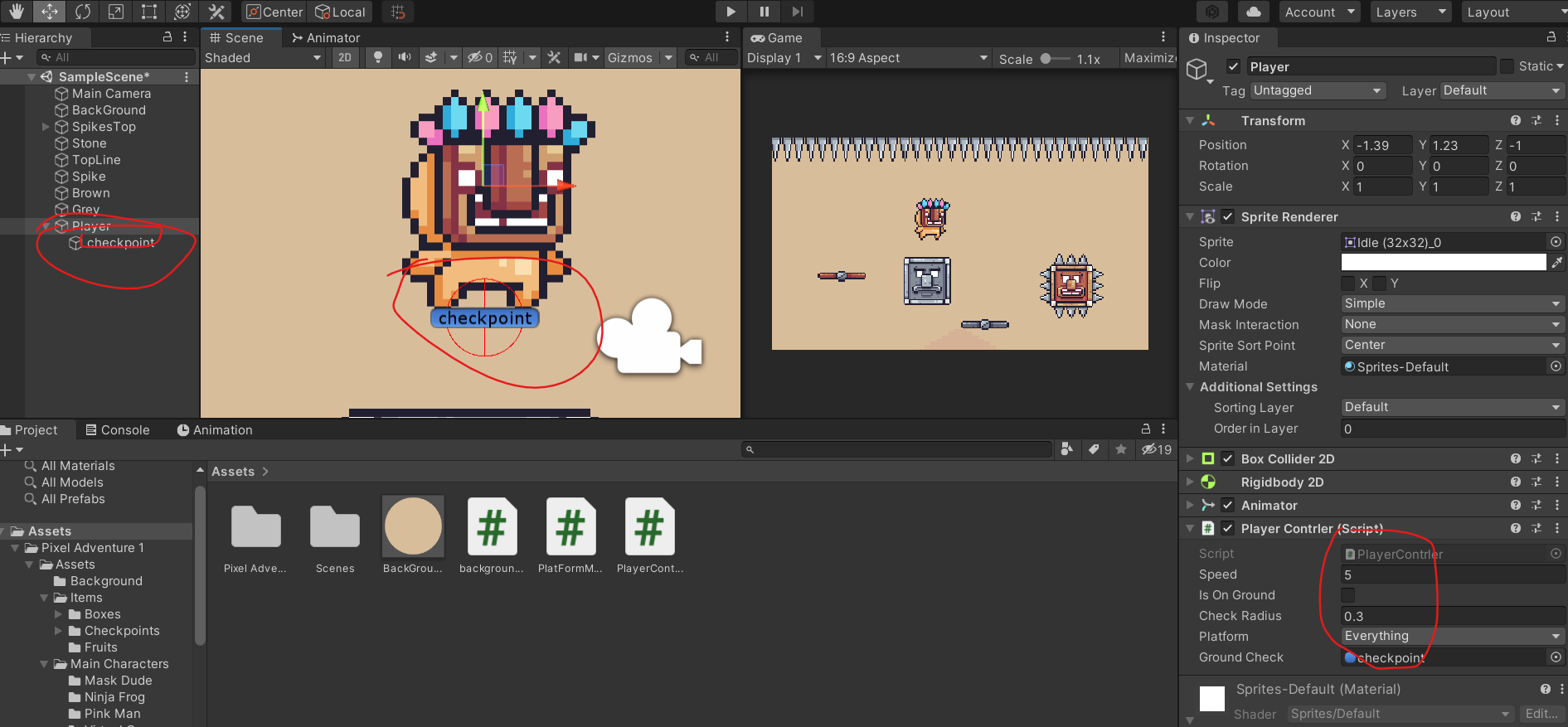Open Sprite Sort Point dropdown
The image size is (1568, 727).
click(1453, 346)
